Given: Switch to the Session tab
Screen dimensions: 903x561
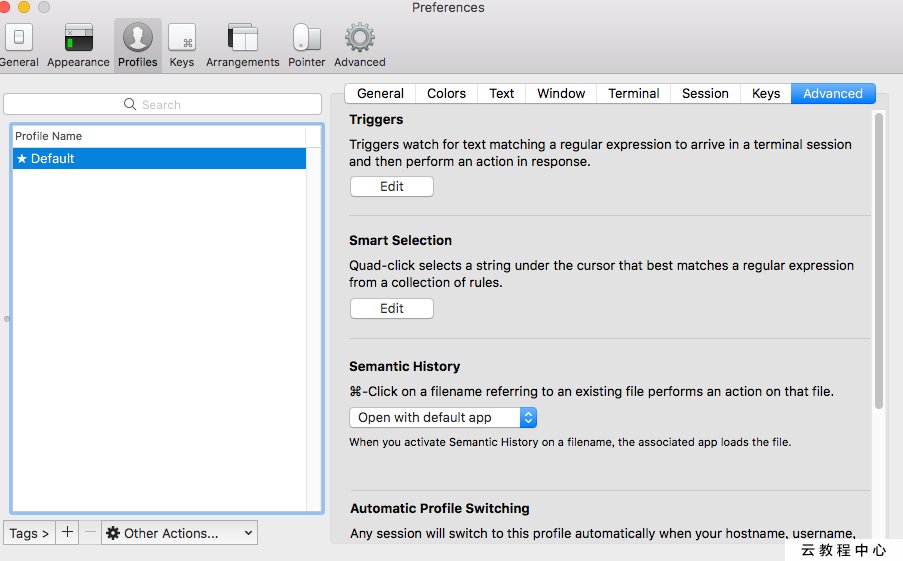Looking at the screenshot, I should tap(705, 93).
